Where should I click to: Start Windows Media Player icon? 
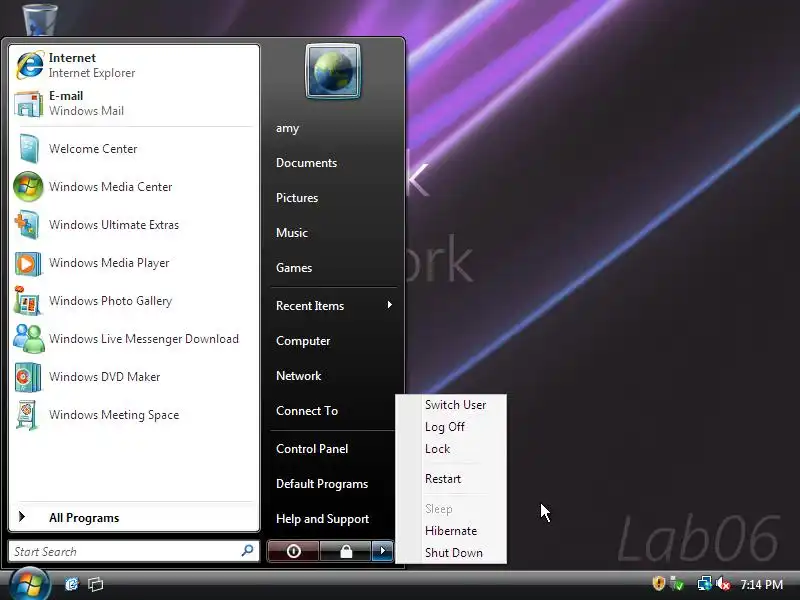pos(28,263)
